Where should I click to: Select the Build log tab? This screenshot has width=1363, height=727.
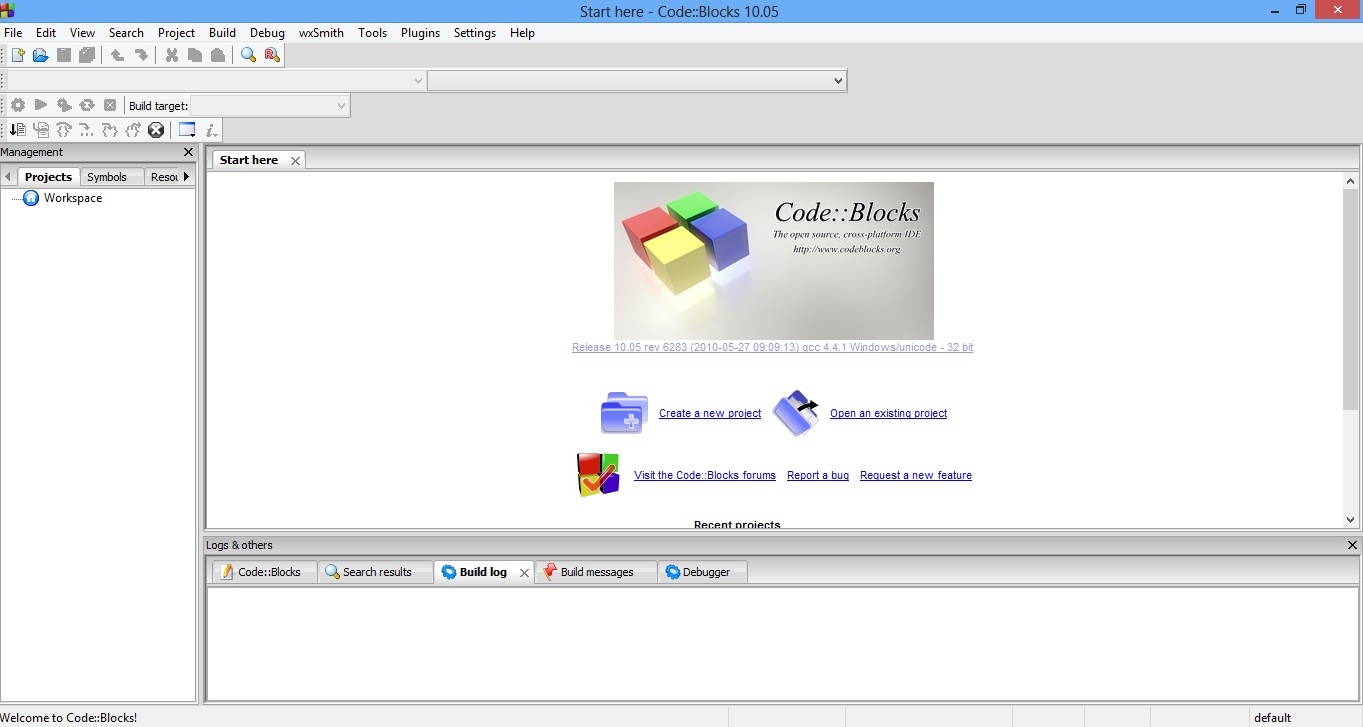coord(483,572)
